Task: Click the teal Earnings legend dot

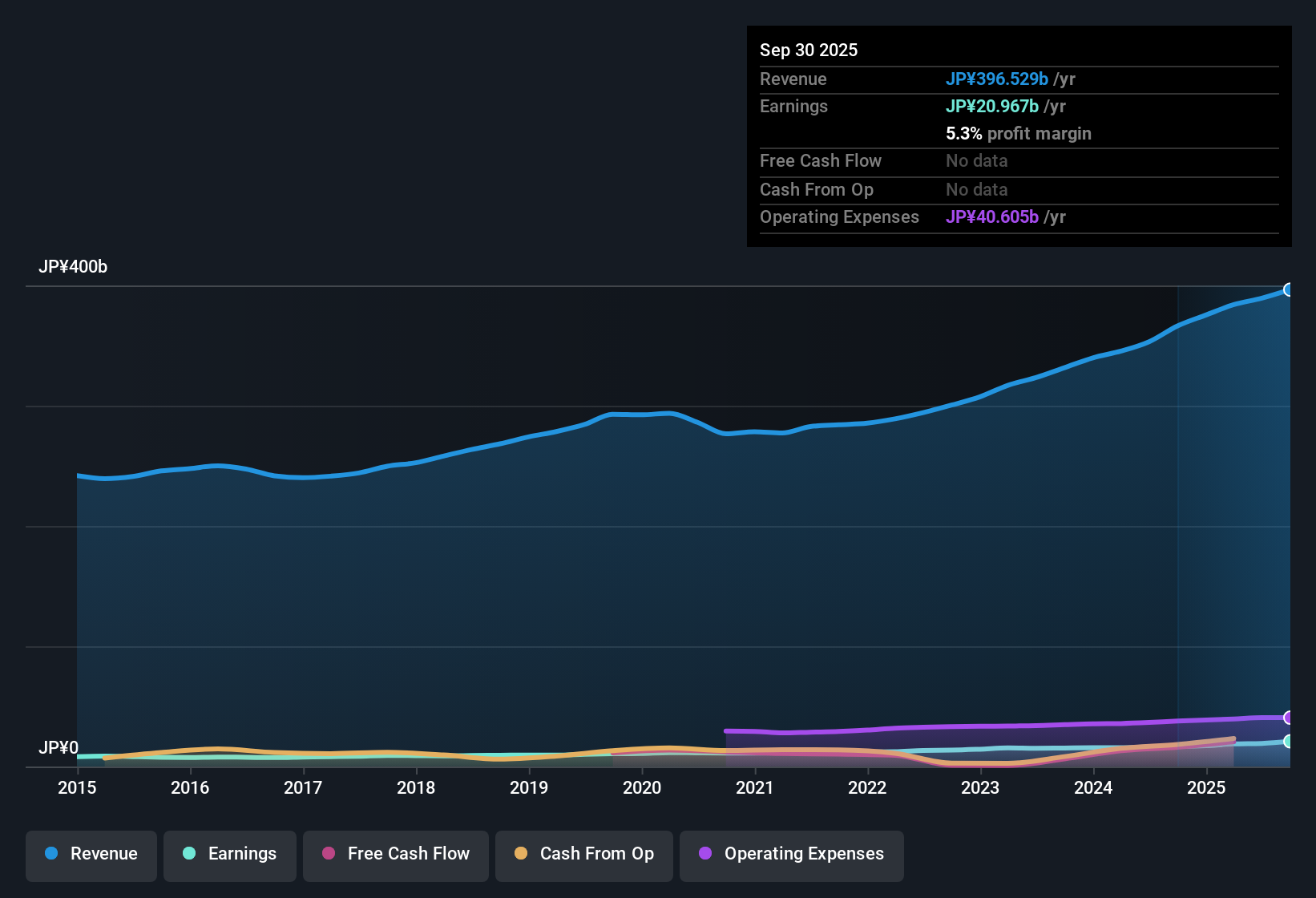Action: click(x=190, y=854)
